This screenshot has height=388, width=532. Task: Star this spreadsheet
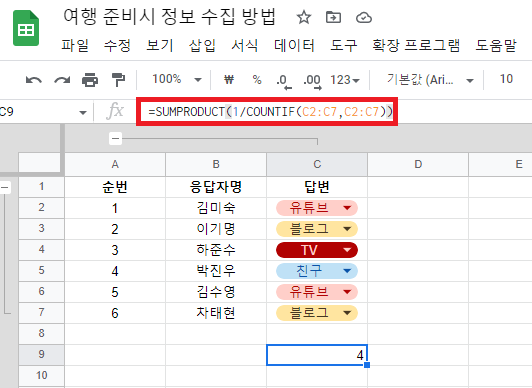pyautogui.click(x=304, y=17)
